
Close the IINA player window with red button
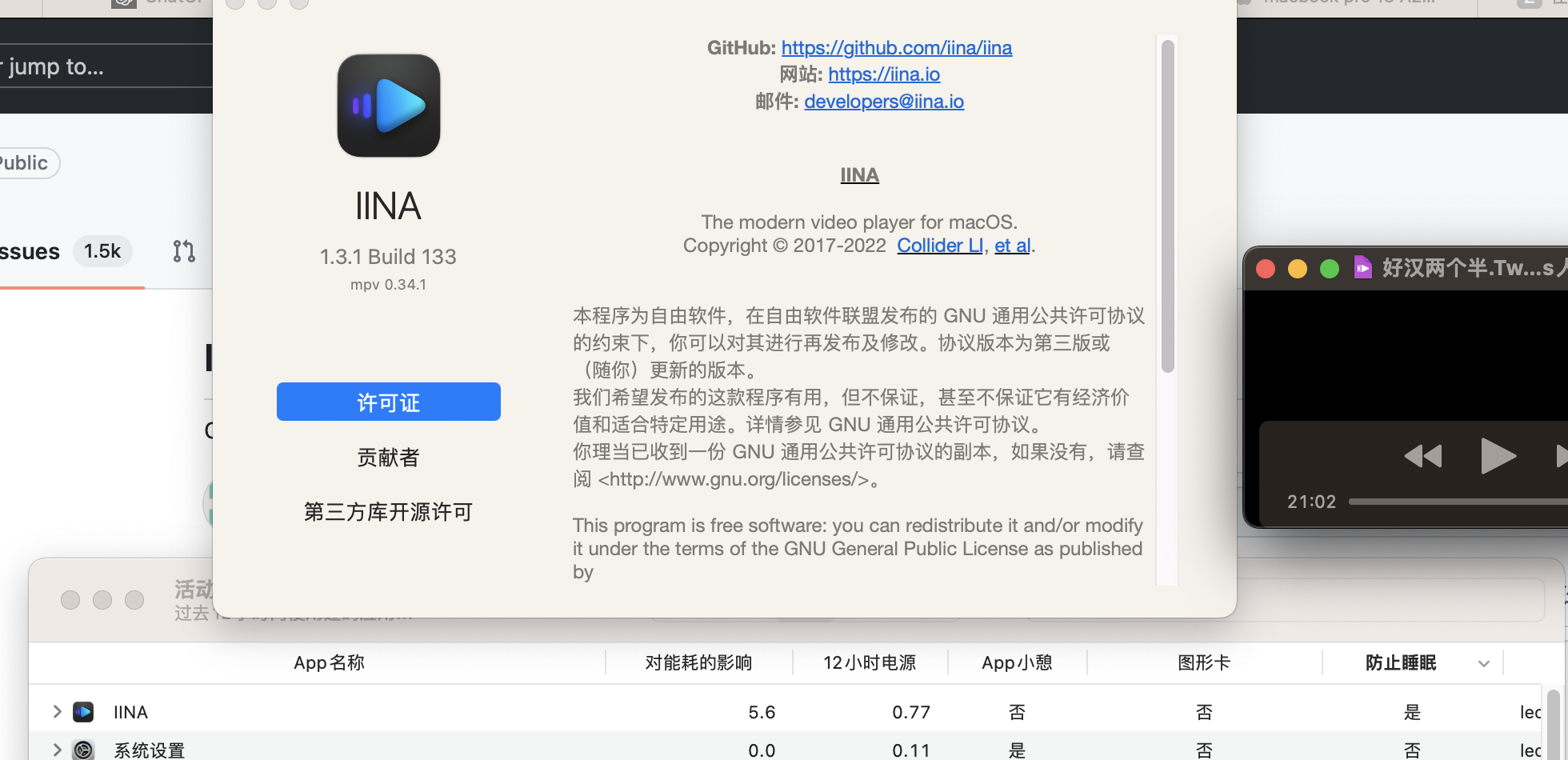tap(1266, 268)
